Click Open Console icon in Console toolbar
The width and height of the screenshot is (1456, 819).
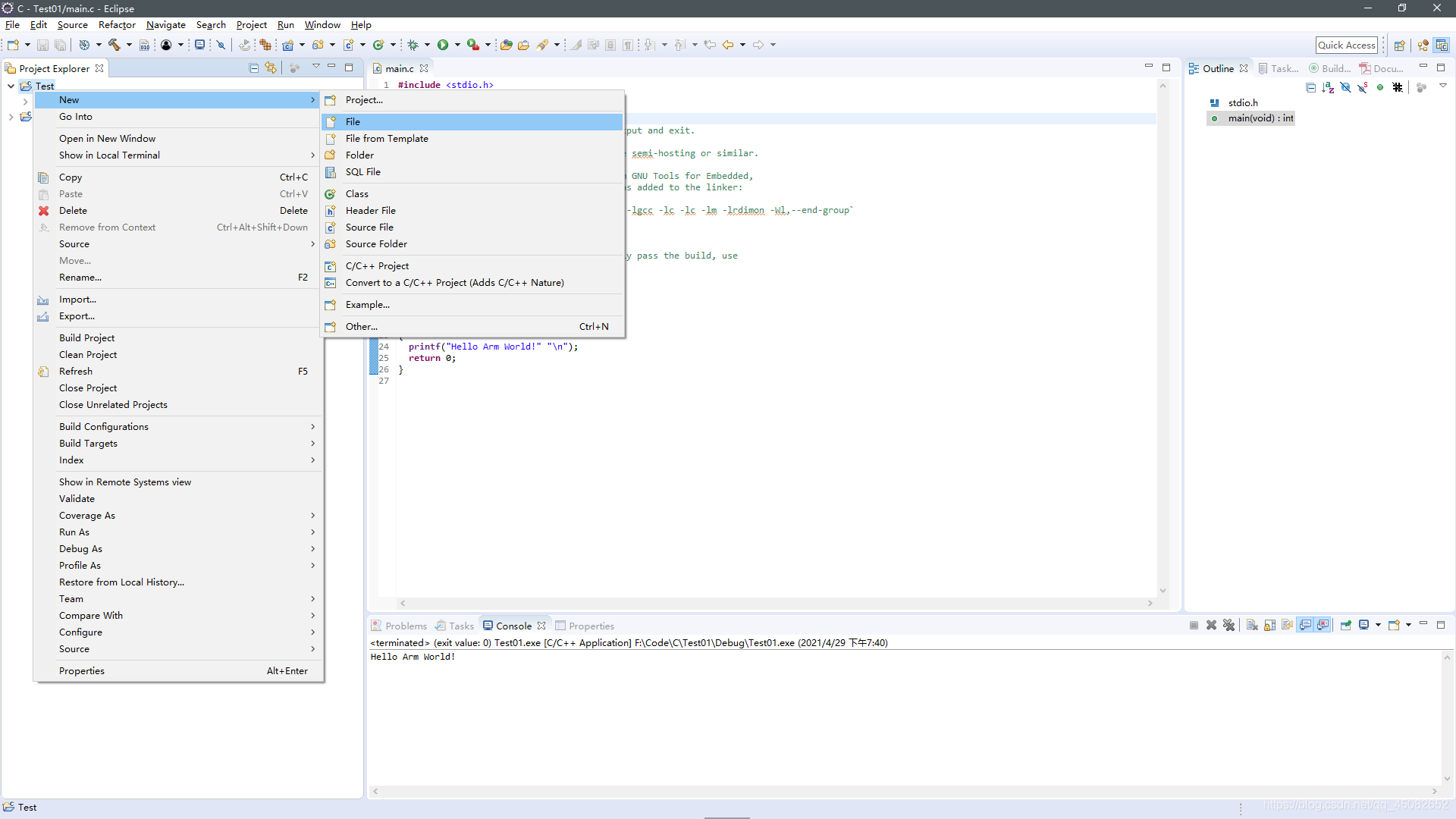[x=1394, y=625]
